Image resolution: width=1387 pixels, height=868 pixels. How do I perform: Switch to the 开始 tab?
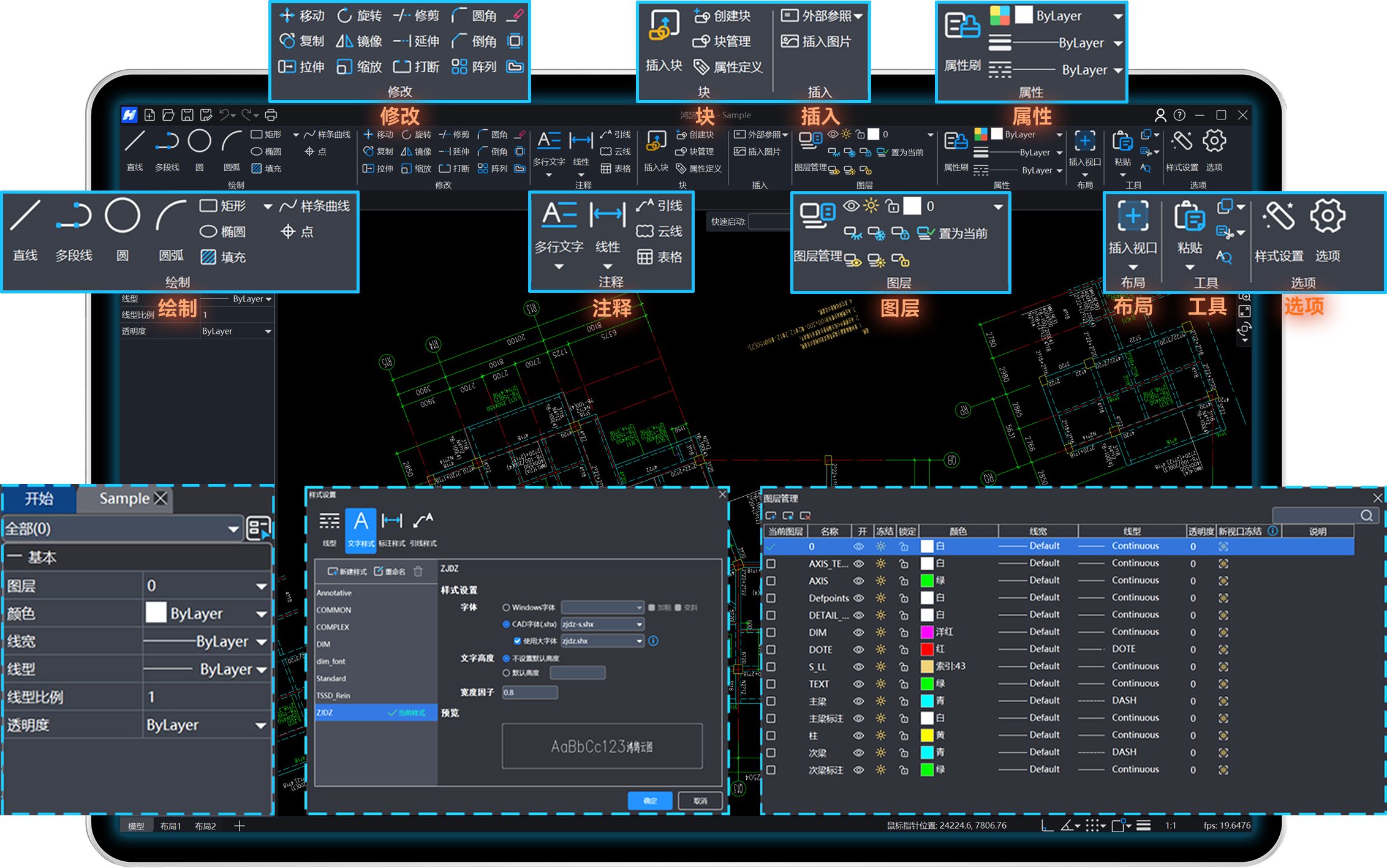pos(39,499)
